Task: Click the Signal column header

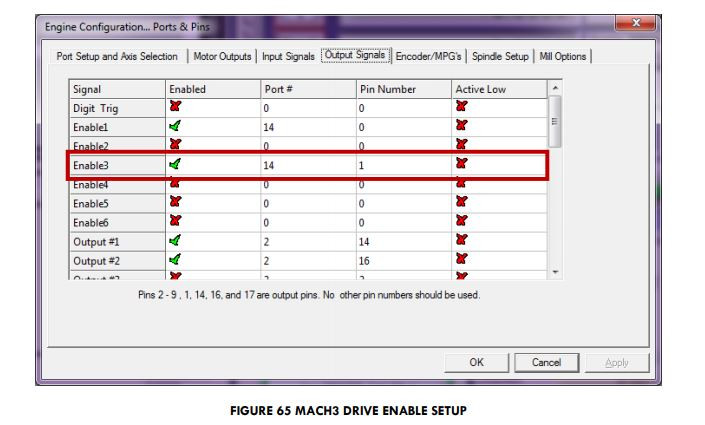Action: [x=117, y=89]
